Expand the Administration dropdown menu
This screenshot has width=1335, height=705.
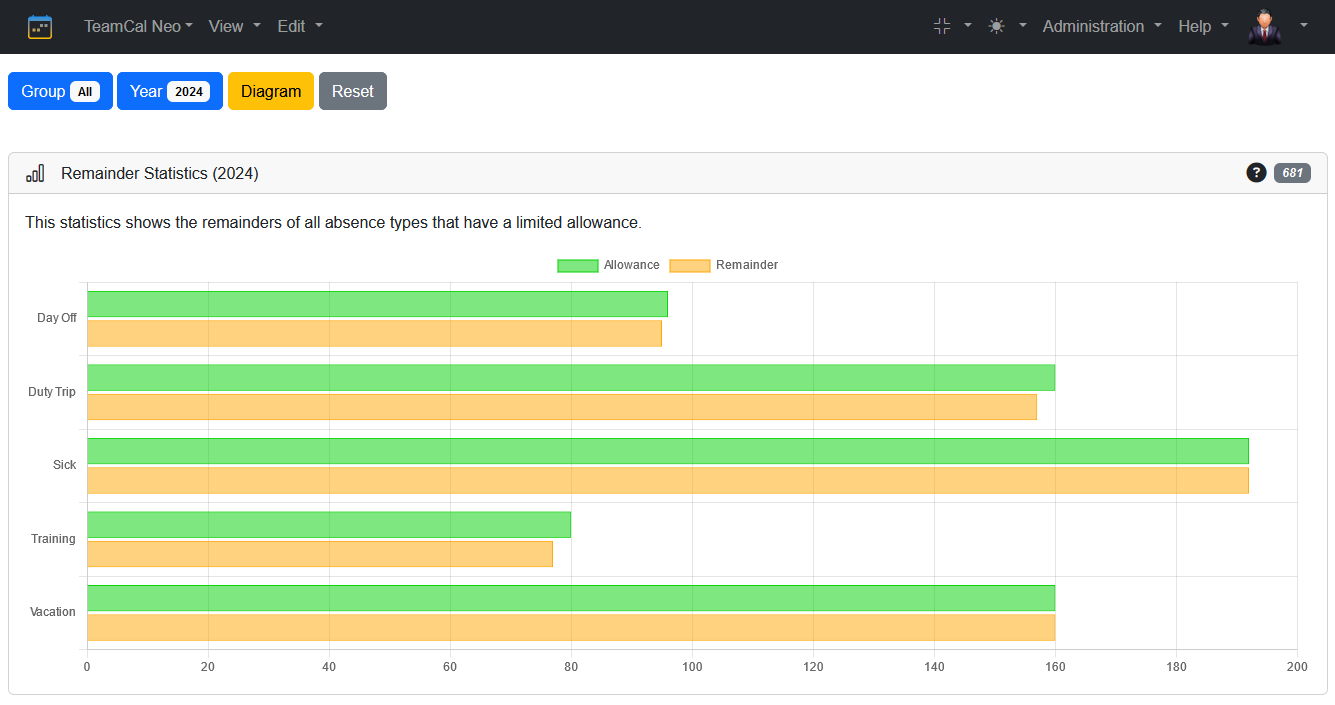[x=1102, y=27]
